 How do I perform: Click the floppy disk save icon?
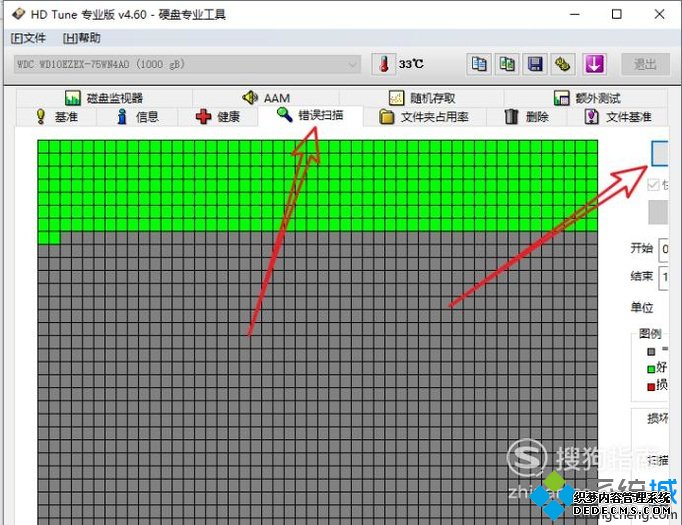tap(535, 64)
